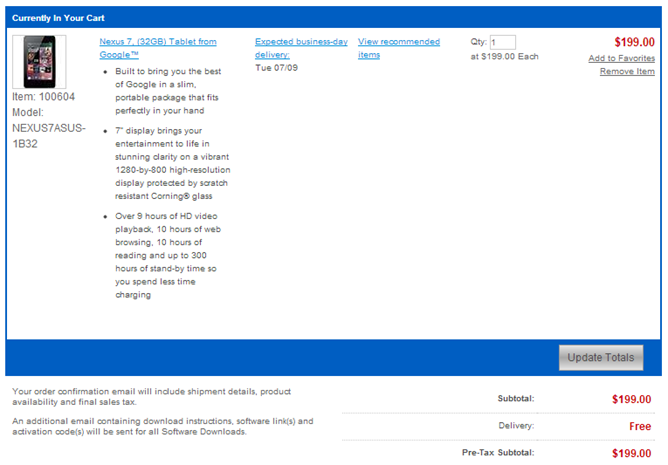Click the 'at $199.00 Each' text
This screenshot has height=465, width=668.
coord(505,57)
